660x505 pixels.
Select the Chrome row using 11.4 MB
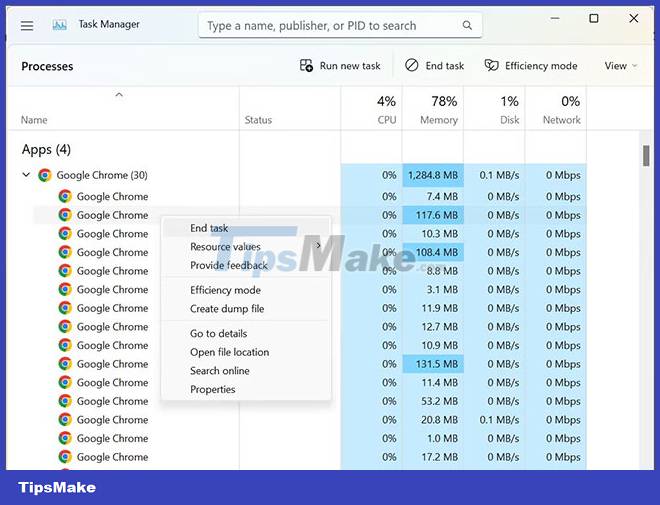(297, 382)
